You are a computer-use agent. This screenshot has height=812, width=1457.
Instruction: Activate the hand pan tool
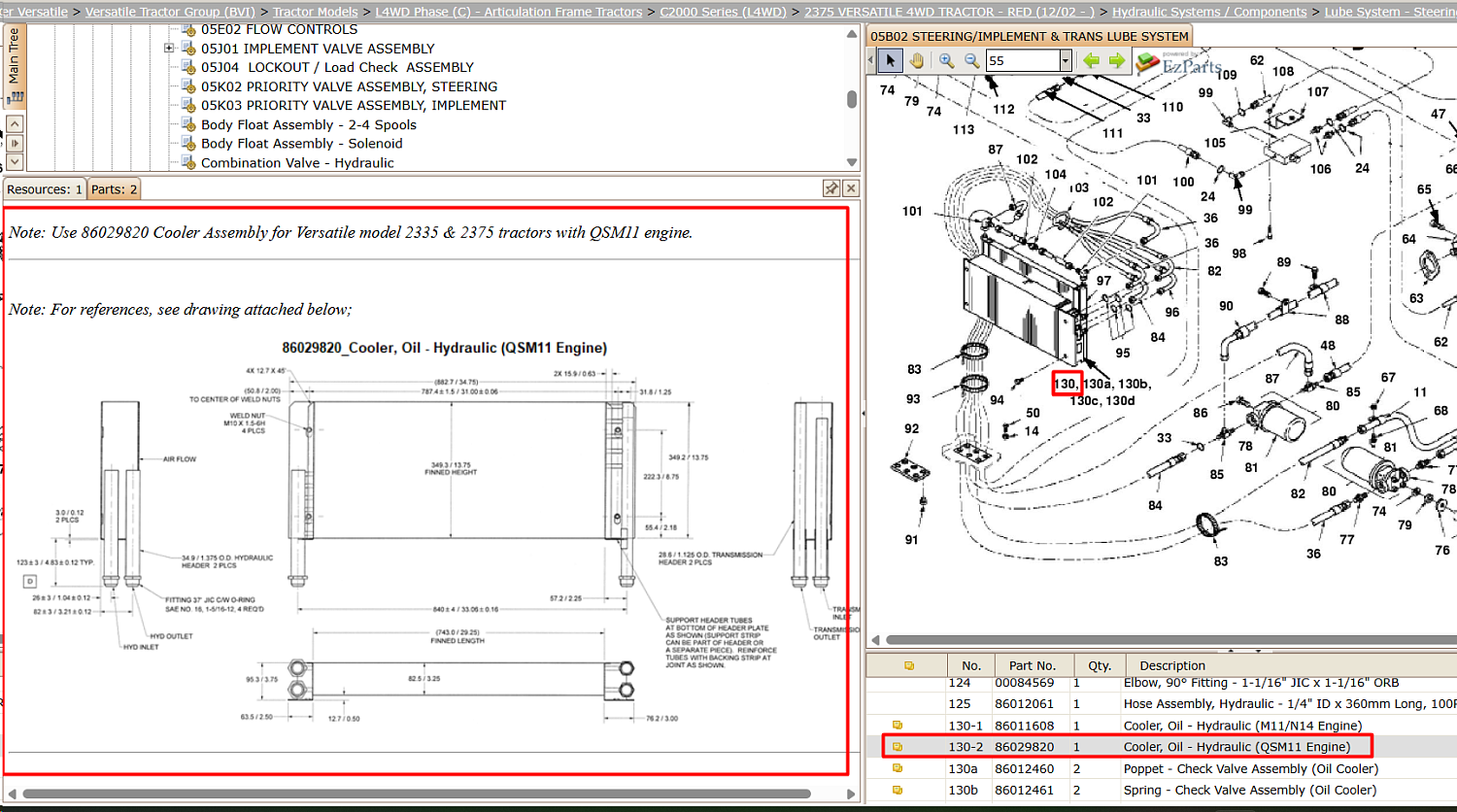917,61
